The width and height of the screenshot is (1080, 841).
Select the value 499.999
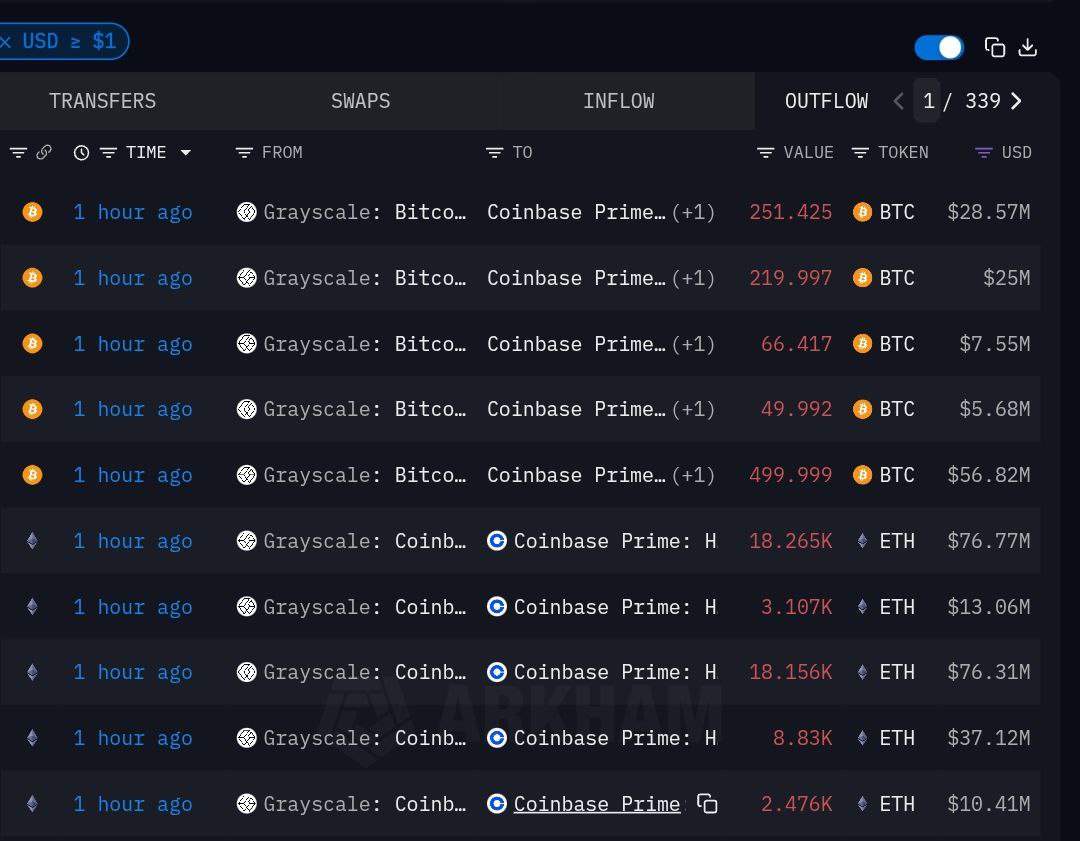click(791, 475)
